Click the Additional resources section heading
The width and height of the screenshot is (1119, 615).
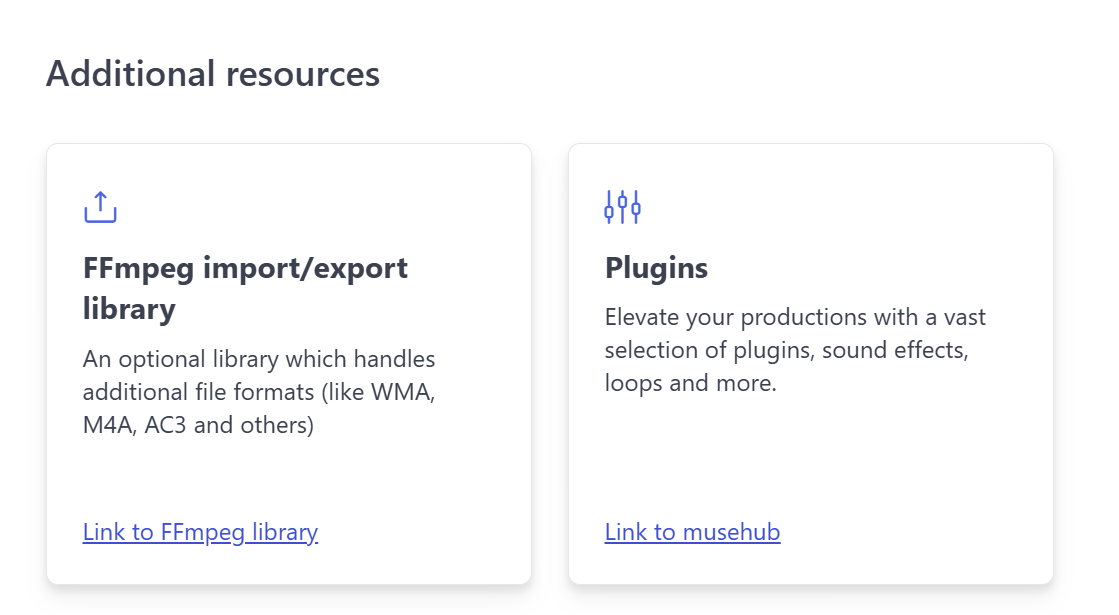(213, 74)
